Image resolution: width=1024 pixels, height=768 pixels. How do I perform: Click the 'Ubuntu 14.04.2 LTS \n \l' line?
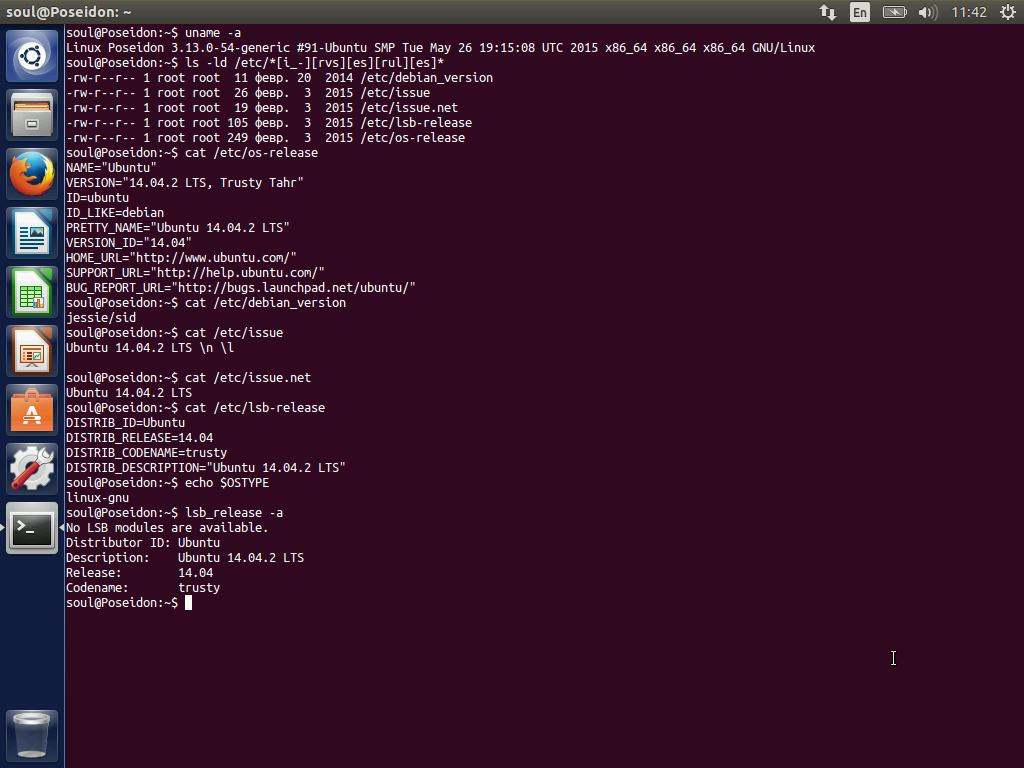(x=150, y=348)
